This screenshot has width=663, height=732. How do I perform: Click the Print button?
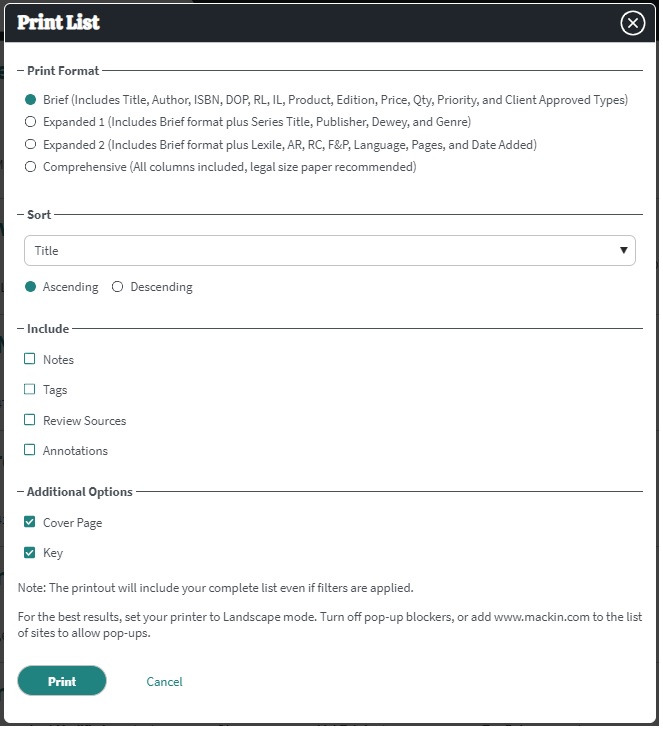(x=62, y=681)
